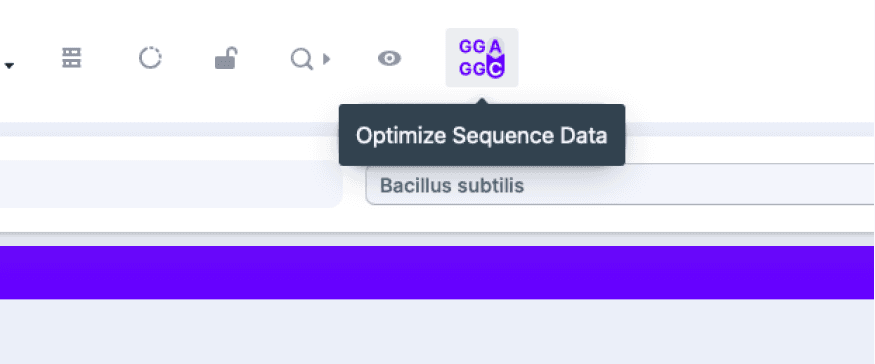Image resolution: width=875 pixels, height=364 pixels.
Task: Switch to the dashed circle view icon
Action: point(150,58)
